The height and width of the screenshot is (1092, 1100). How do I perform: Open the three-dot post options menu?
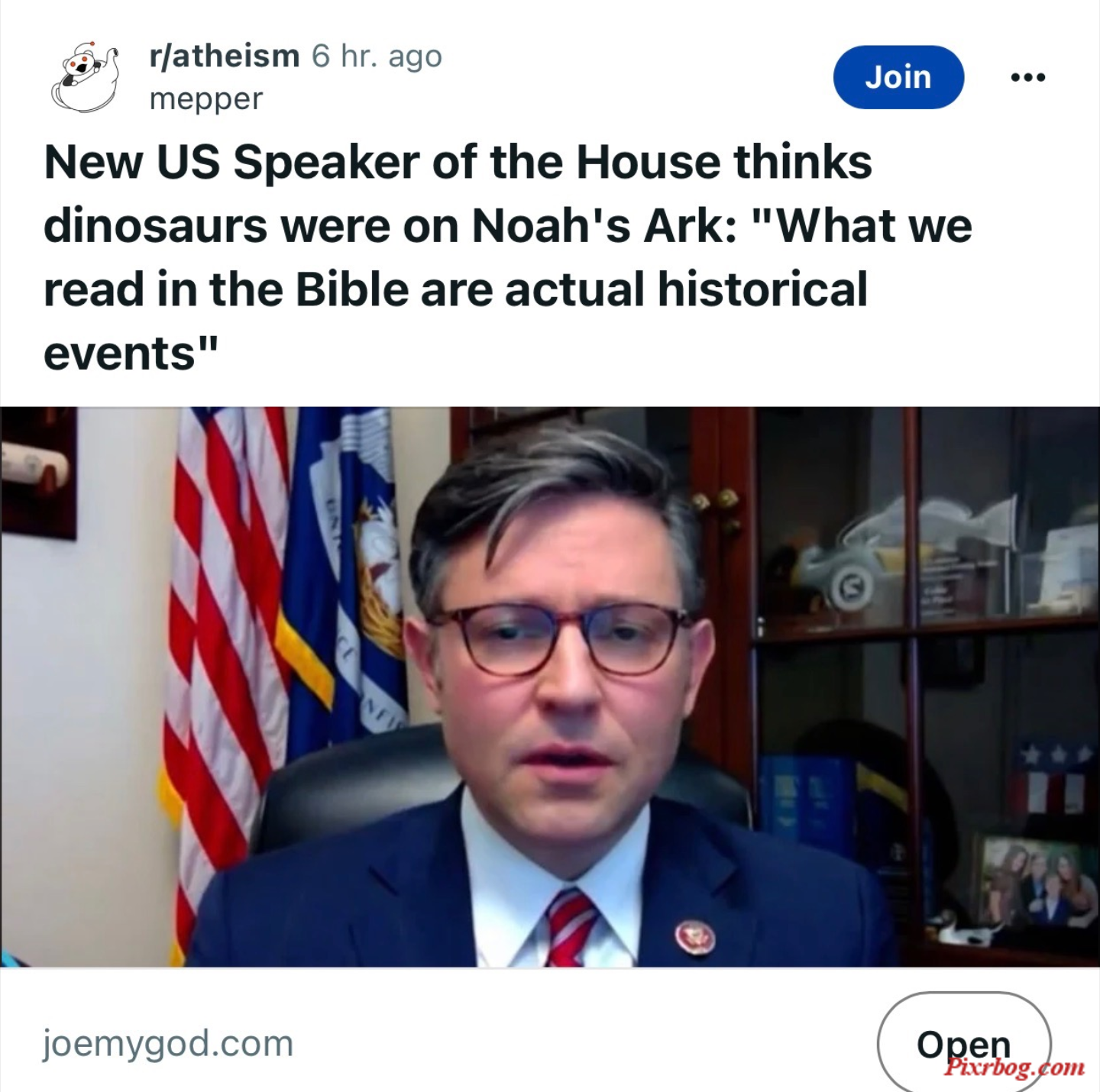(x=1027, y=77)
